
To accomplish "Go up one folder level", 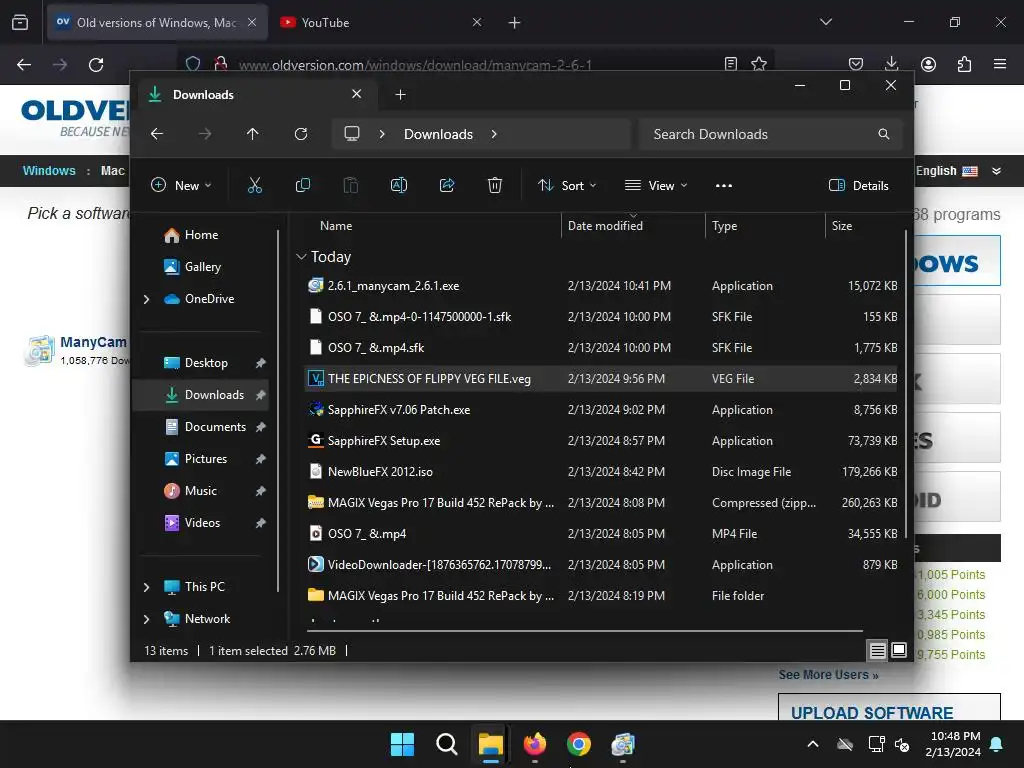I will (x=253, y=134).
